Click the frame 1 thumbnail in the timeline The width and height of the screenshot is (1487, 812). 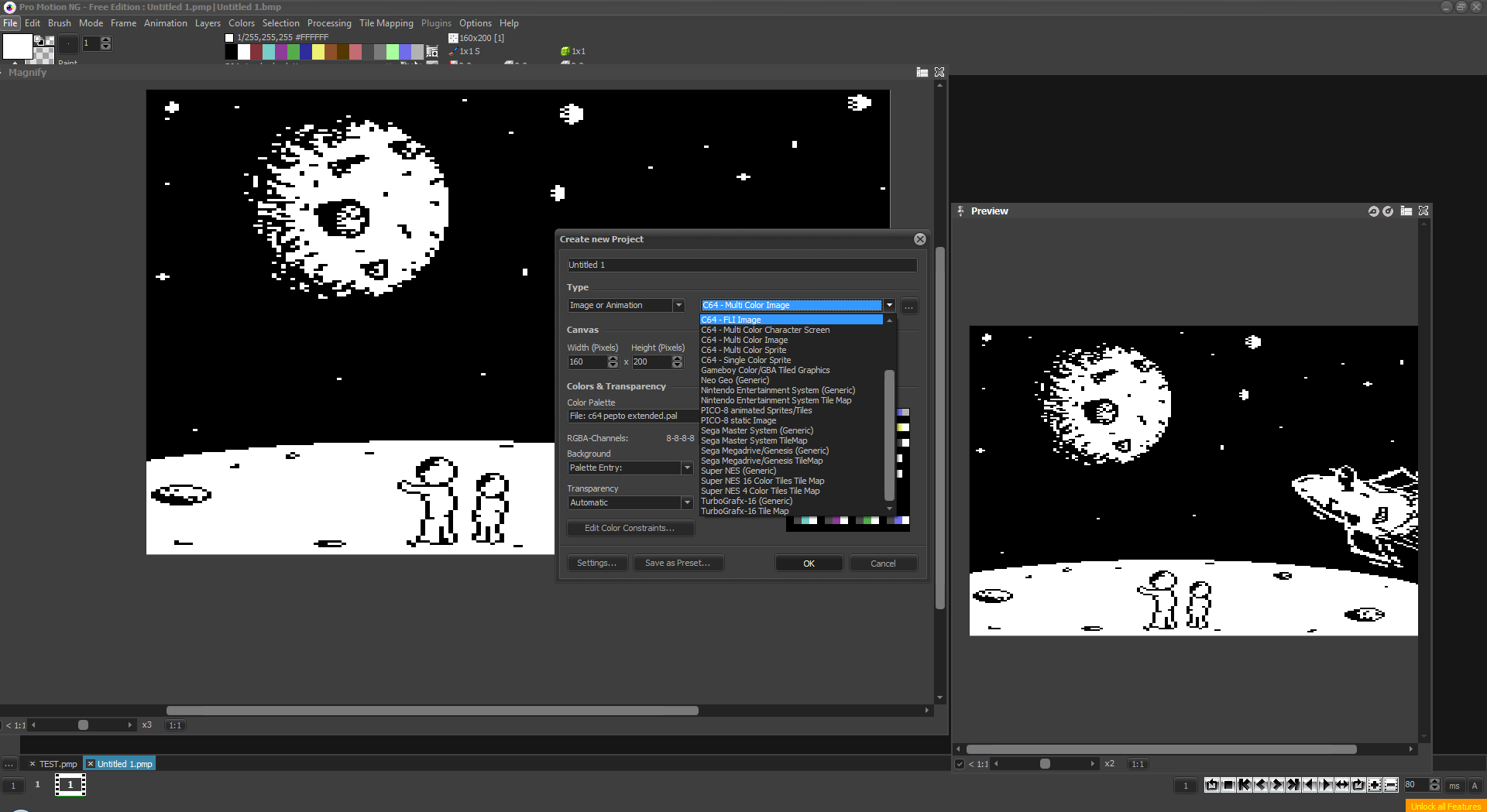pyautogui.click(x=70, y=785)
